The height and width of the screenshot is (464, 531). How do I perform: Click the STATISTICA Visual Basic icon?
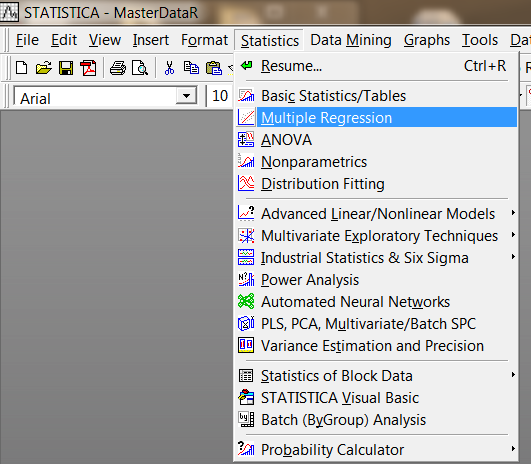pyautogui.click(x=246, y=397)
